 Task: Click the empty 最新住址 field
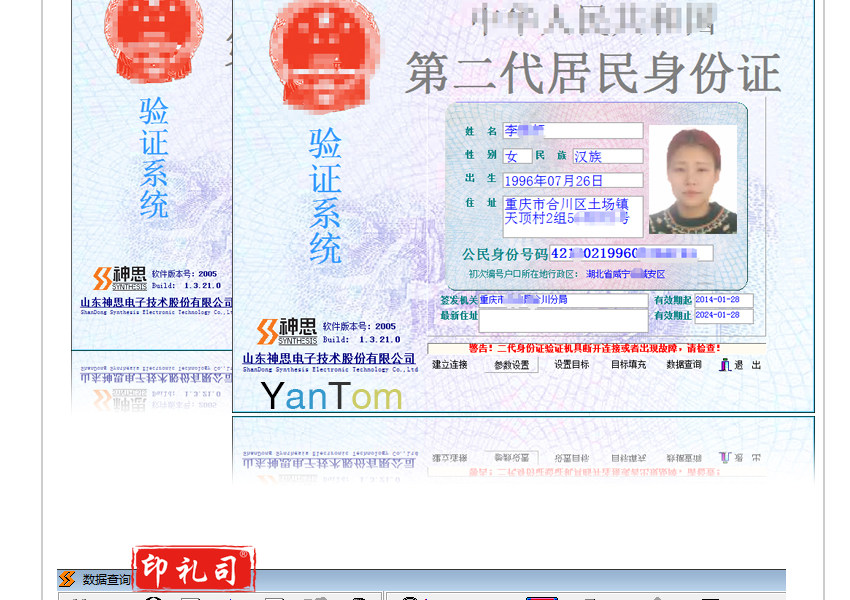(563, 321)
